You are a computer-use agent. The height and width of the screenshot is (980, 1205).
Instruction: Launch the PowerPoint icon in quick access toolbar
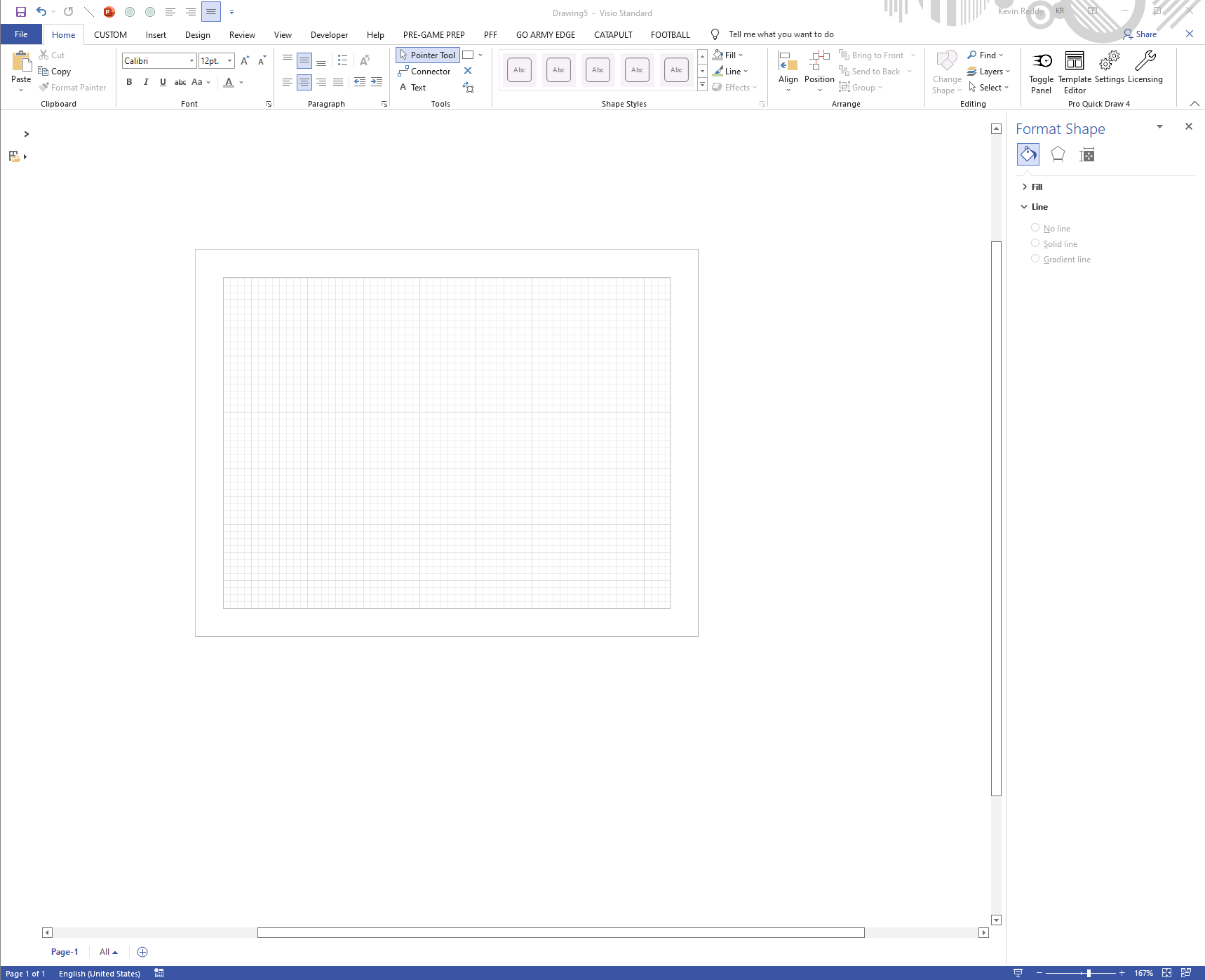pos(109,12)
